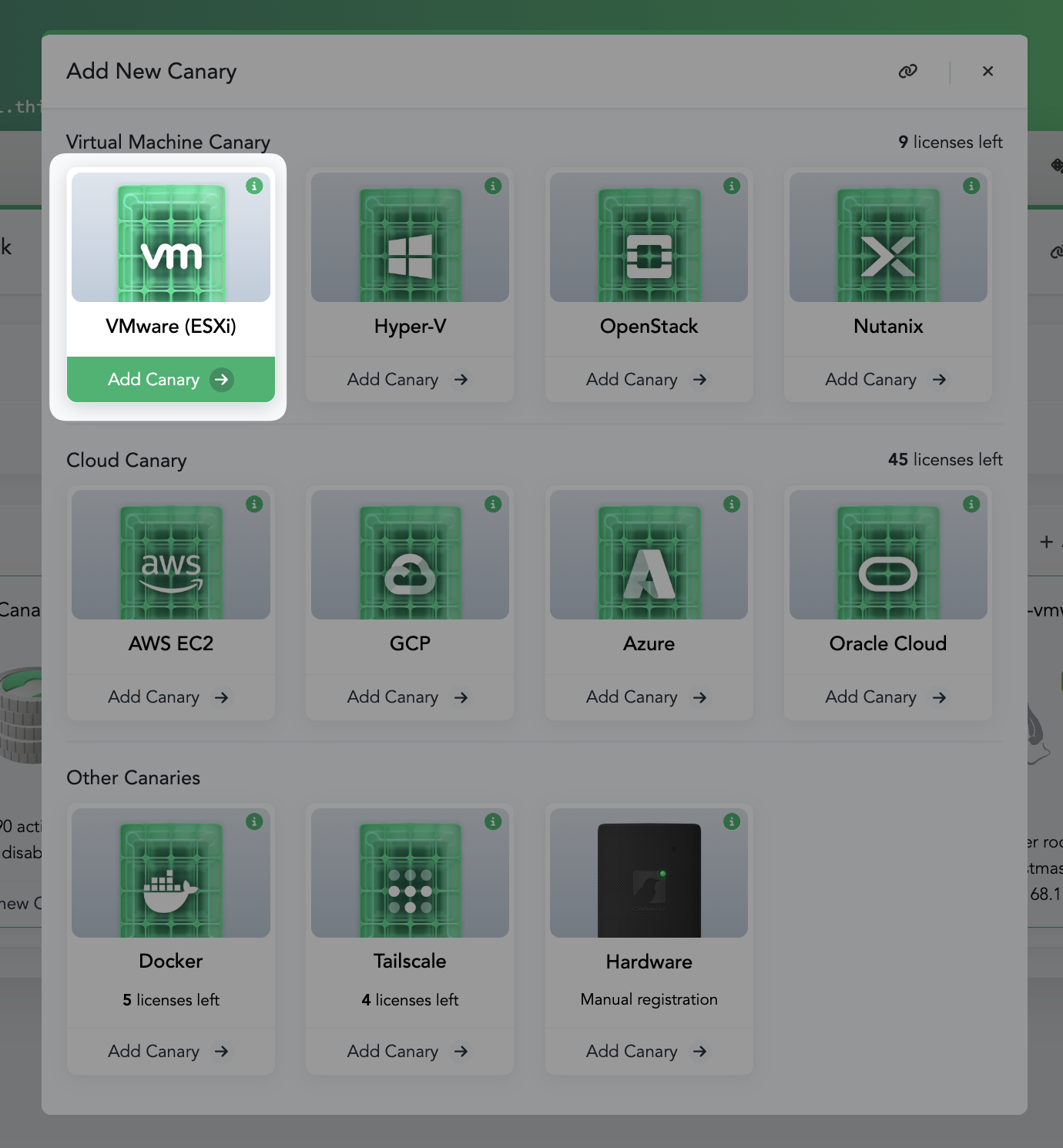This screenshot has width=1063, height=1148.
Task: Add a VMware ESXi Canary
Action: 170,379
